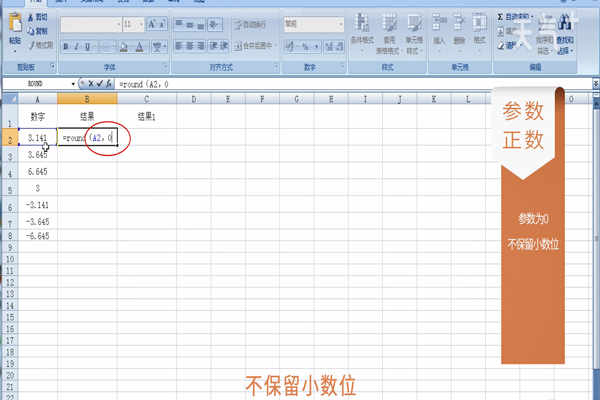Open the Clipboard (剪贴板) dialog launcher
600x400 pixels.
[52, 67]
